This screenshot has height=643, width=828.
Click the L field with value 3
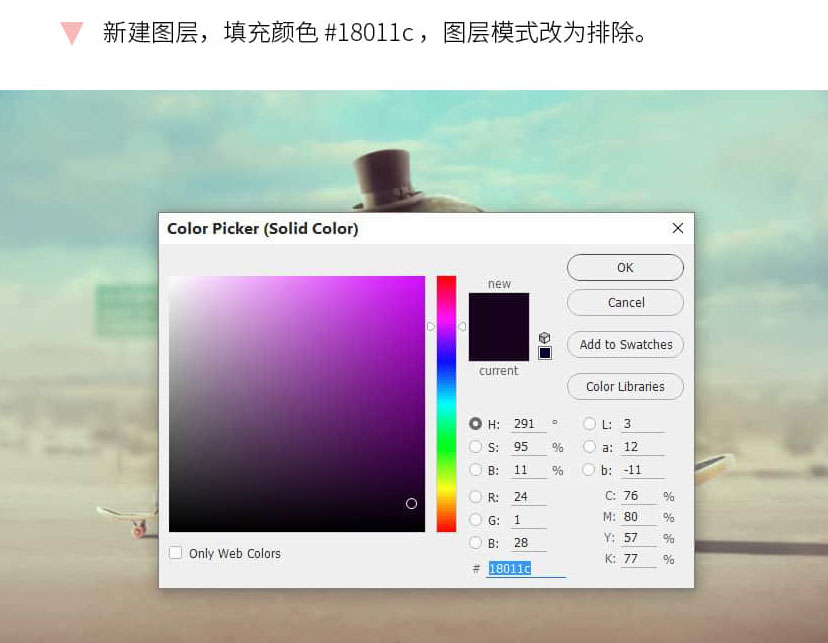[642, 424]
